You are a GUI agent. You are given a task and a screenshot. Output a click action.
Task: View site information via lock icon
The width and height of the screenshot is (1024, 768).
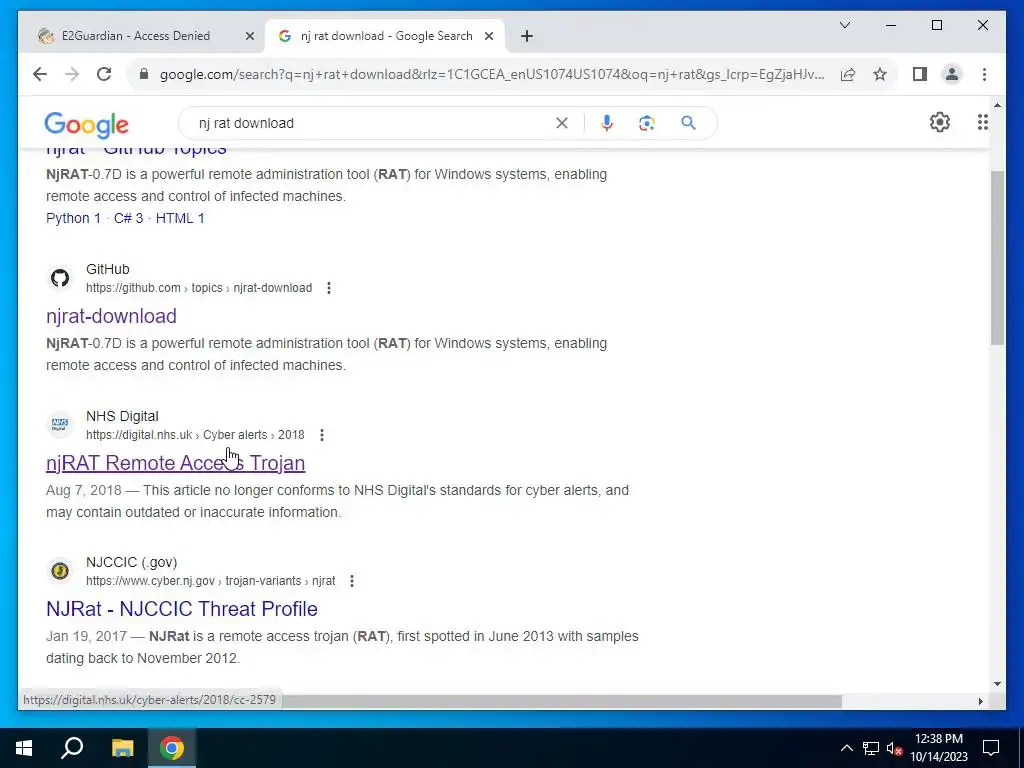pyautogui.click(x=144, y=74)
